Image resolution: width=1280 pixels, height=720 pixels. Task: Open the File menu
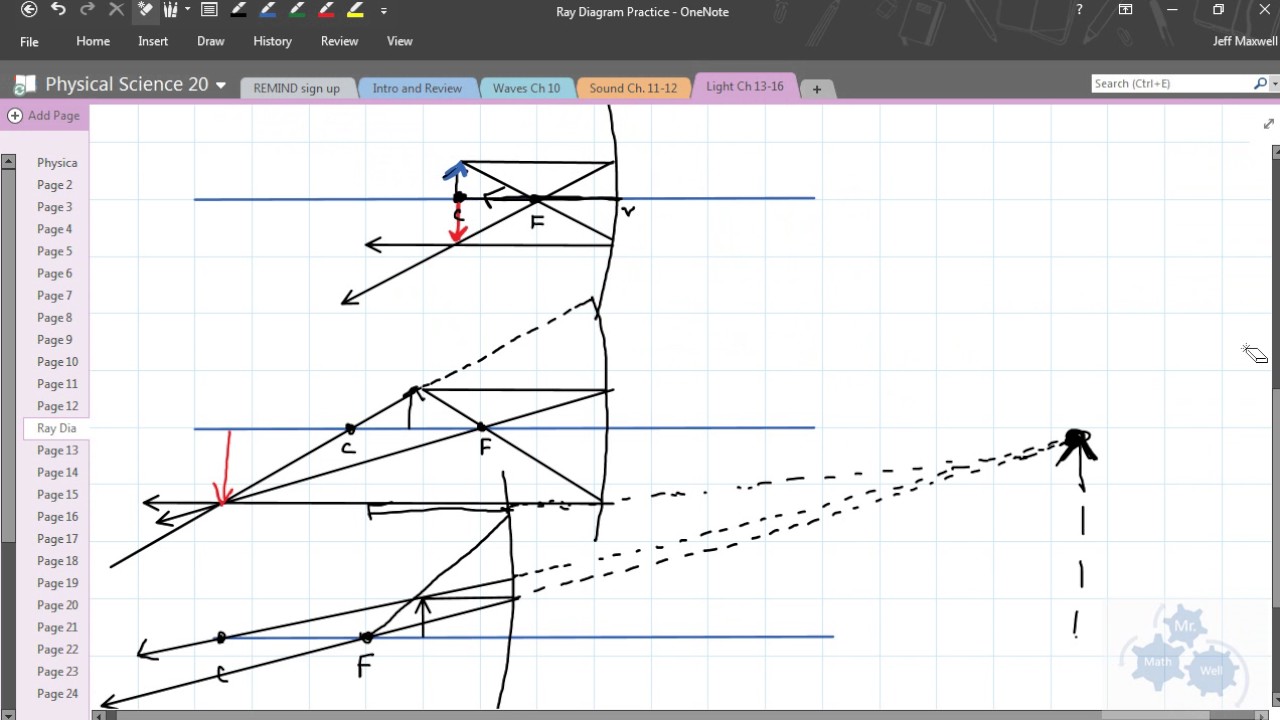coord(29,42)
